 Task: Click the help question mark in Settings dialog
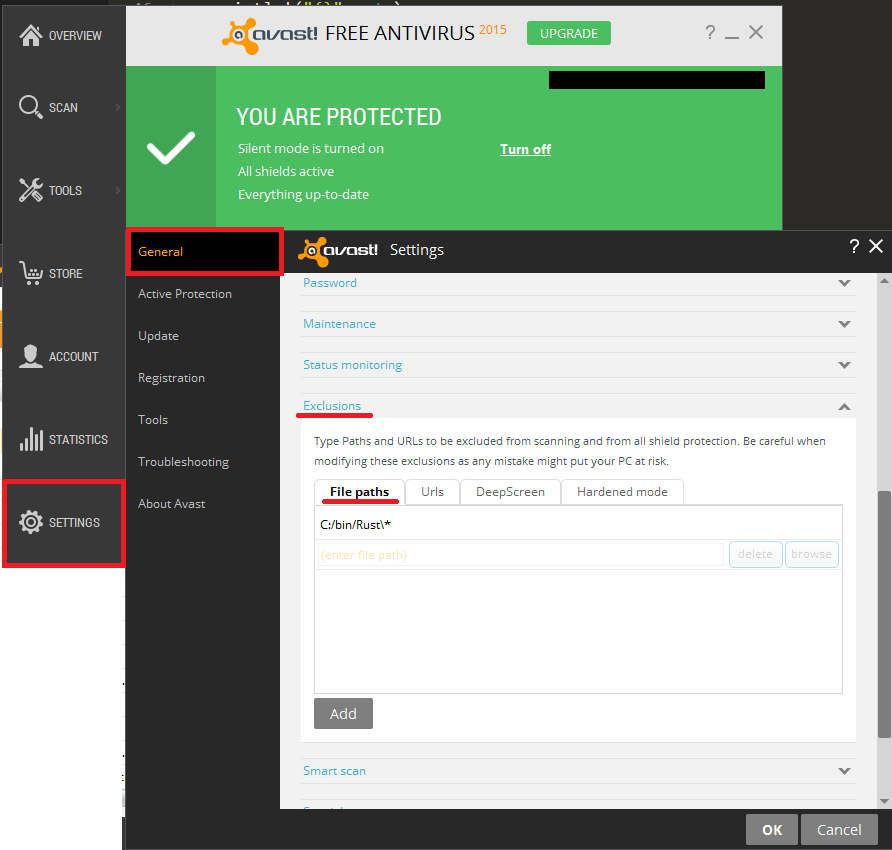tap(854, 246)
